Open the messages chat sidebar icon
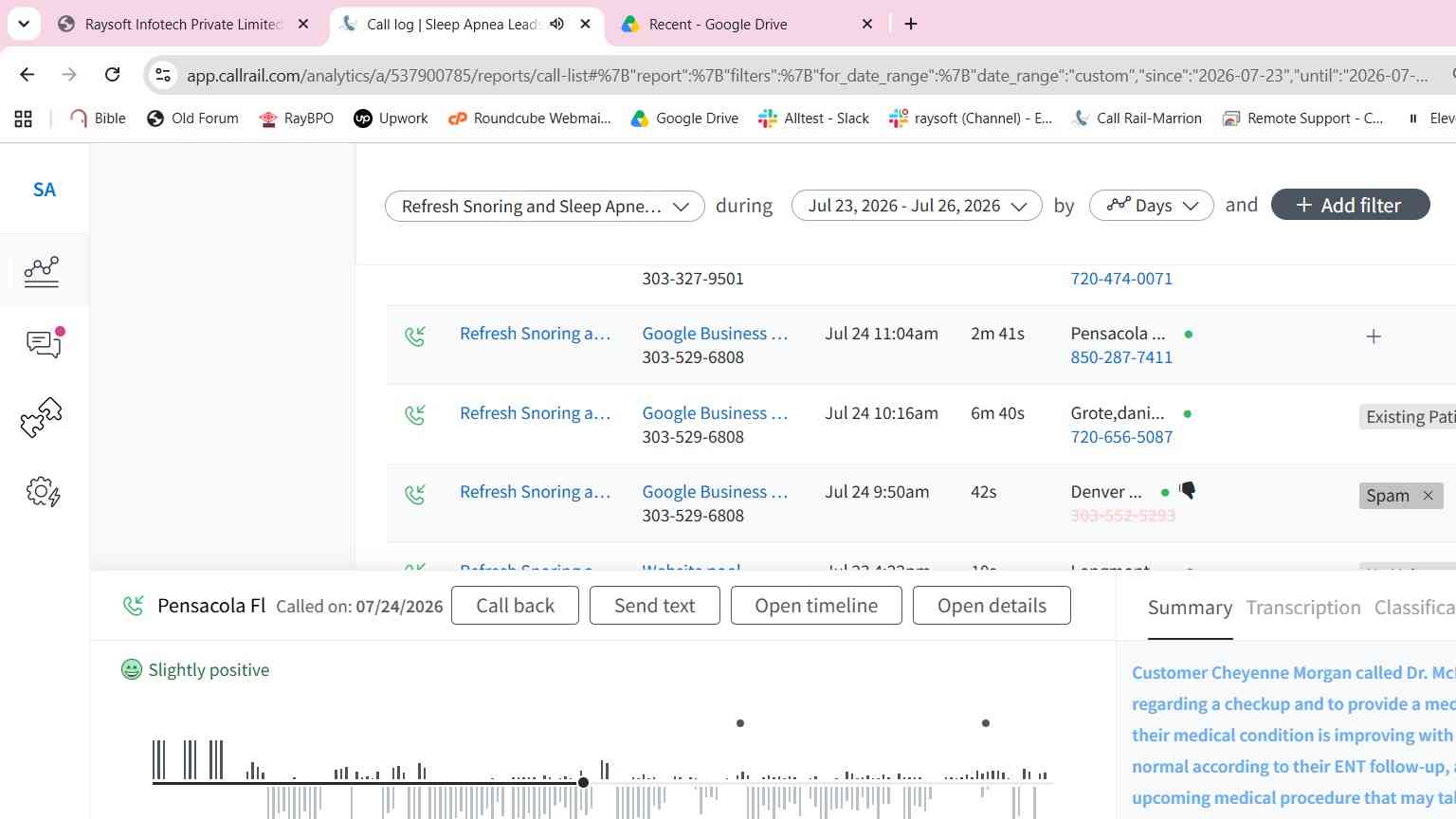Image resolution: width=1456 pixels, height=819 pixels. [x=45, y=342]
